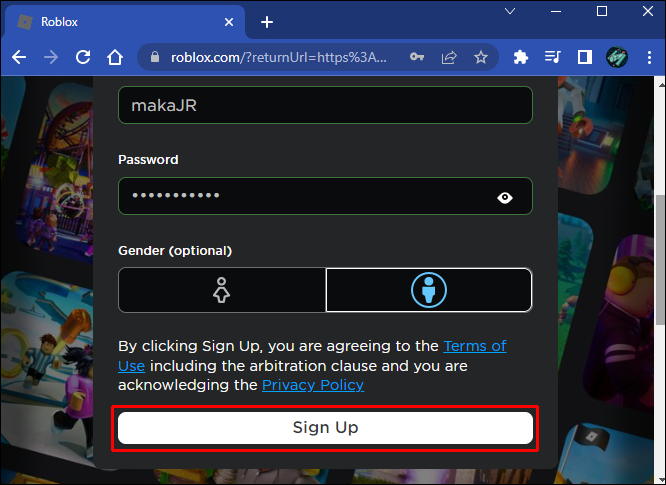Click the page vertical scrollbar thumb
Viewport: 666px width, 485px height.
660,260
